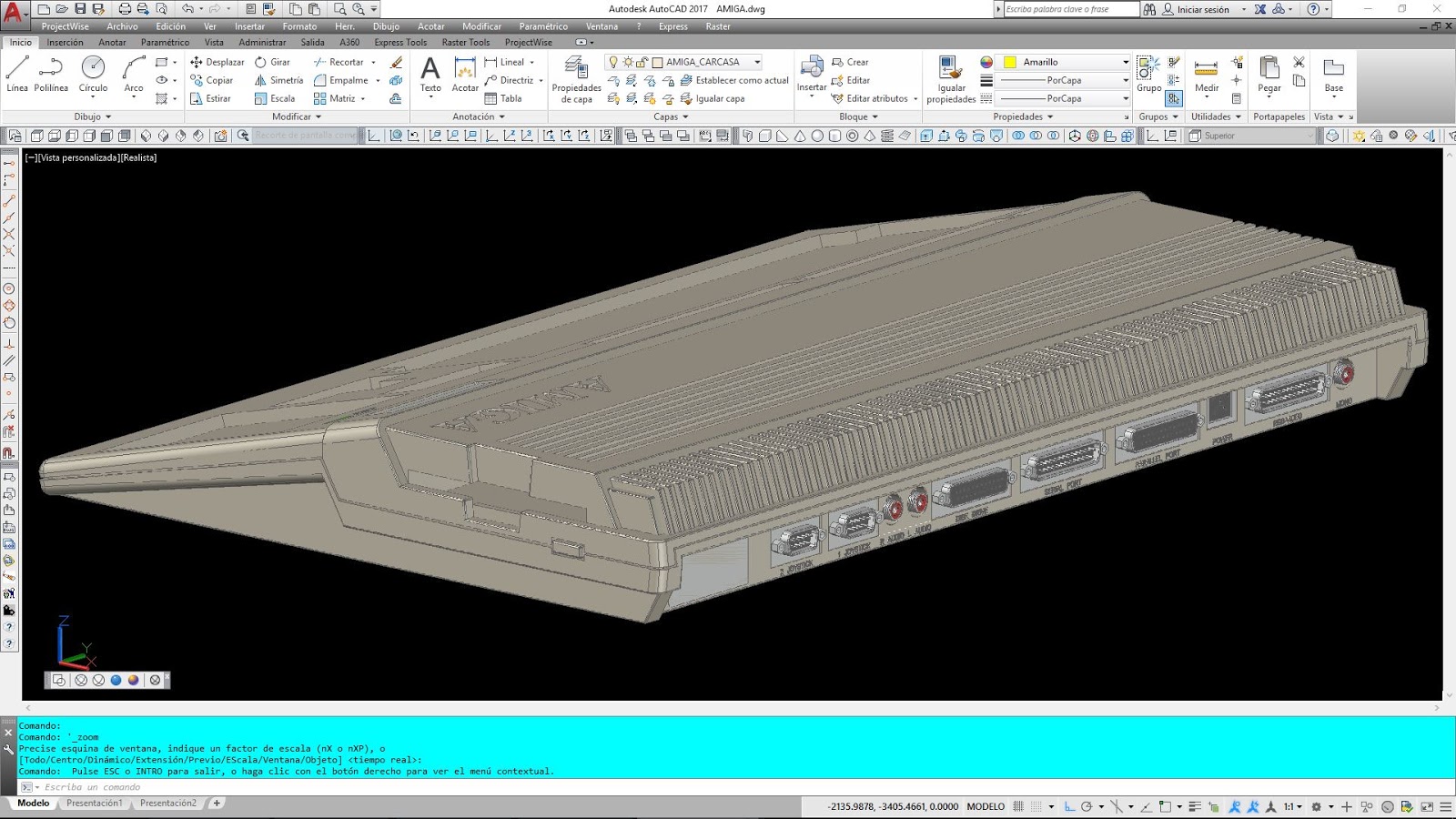Toggle the grid display in status bar
The height and width of the screenshot is (819, 1456).
[x=1018, y=806]
